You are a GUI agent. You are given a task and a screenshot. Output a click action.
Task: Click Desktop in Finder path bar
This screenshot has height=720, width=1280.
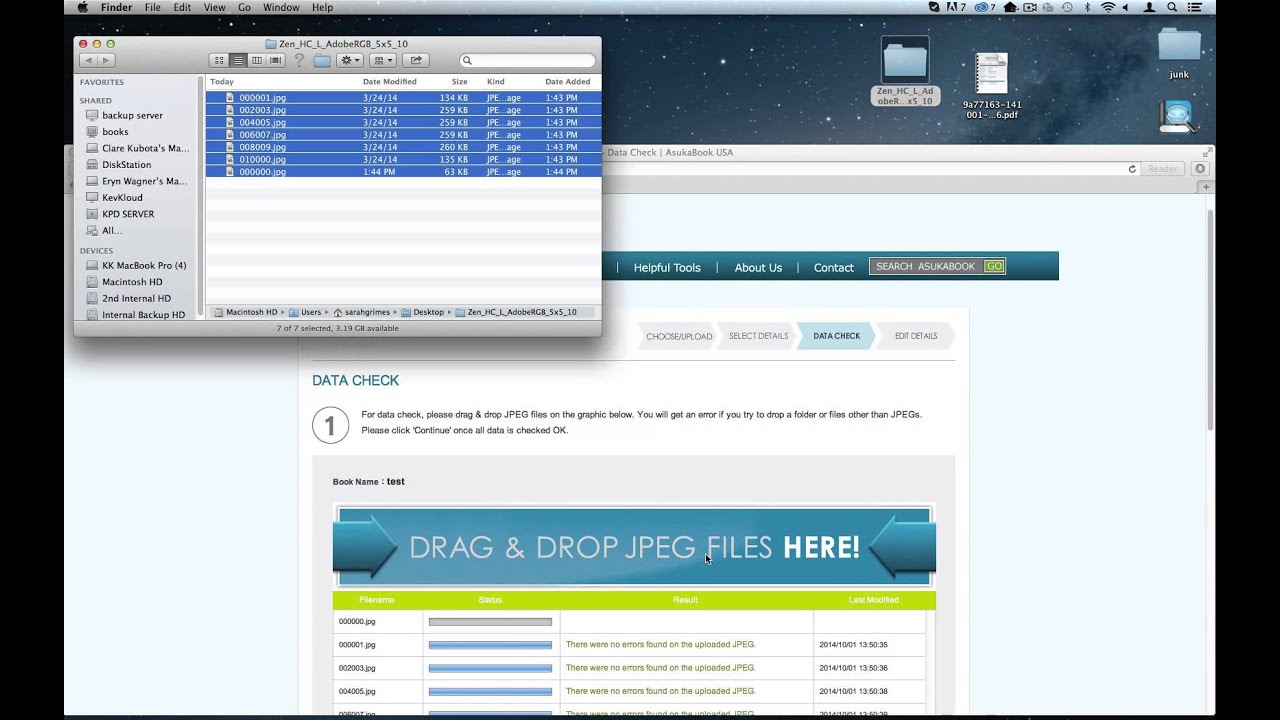point(422,312)
